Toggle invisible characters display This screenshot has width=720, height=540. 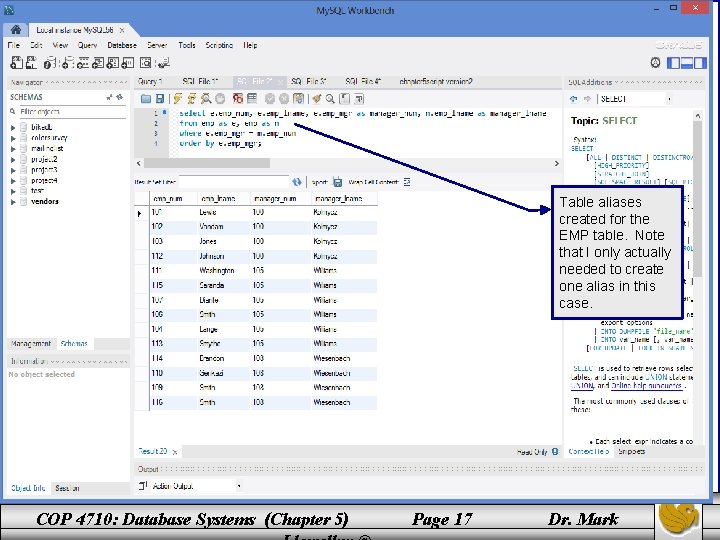(x=344, y=99)
